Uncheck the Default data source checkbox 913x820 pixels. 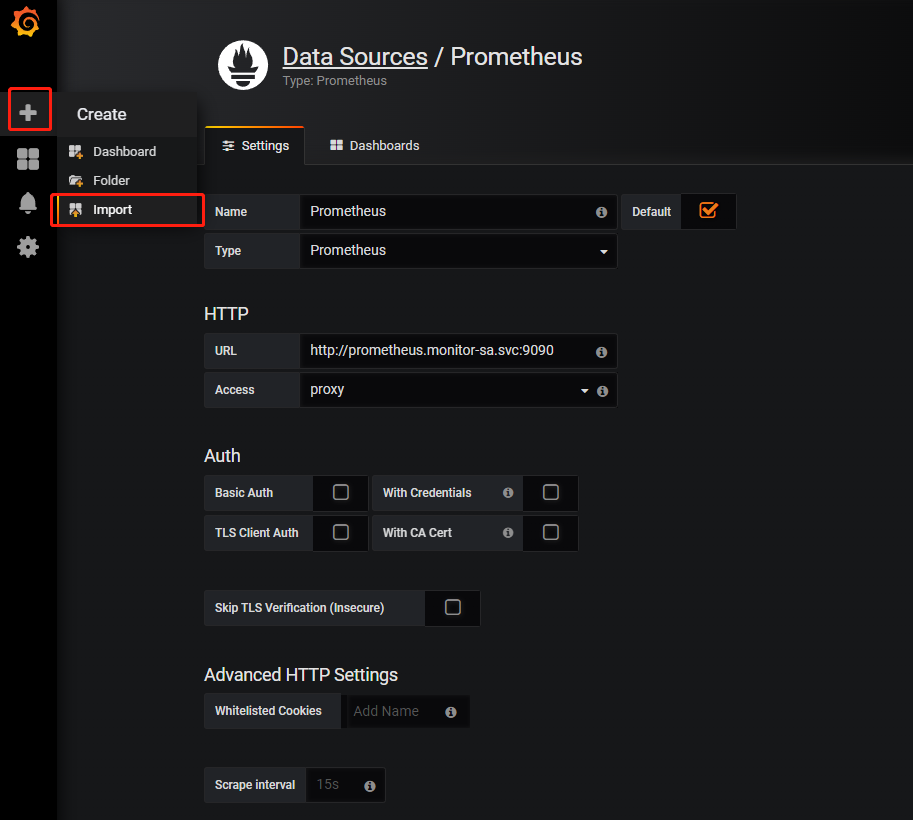pos(708,211)
